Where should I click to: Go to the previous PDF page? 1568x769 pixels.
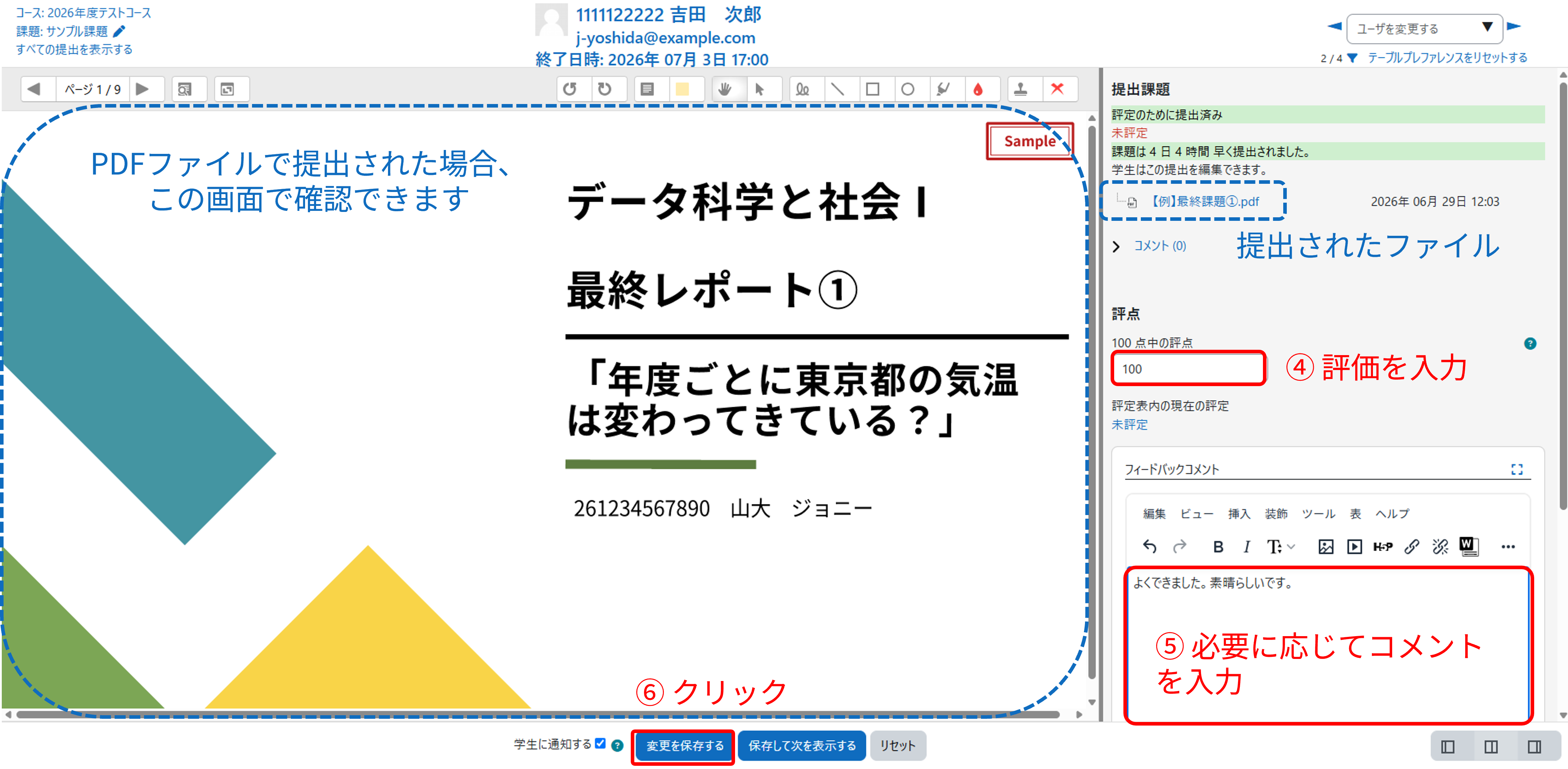tap(35, 89)
